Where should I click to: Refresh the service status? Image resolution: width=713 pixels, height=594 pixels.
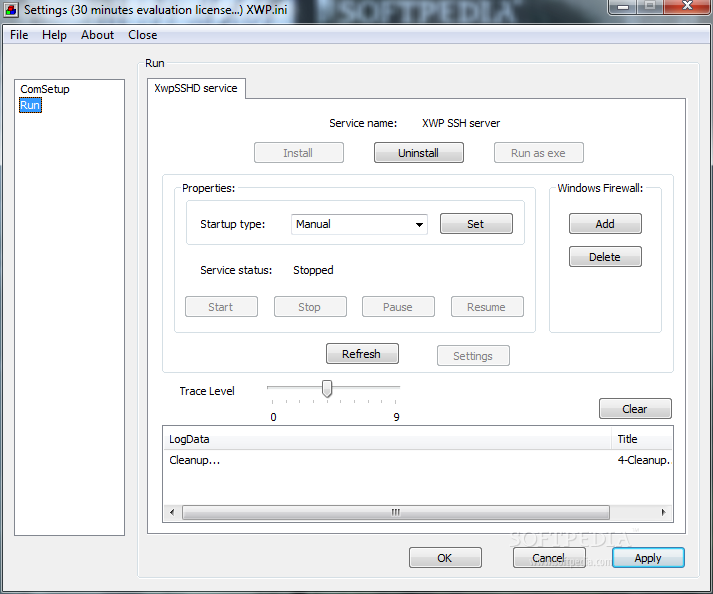[x=362, y=354]
